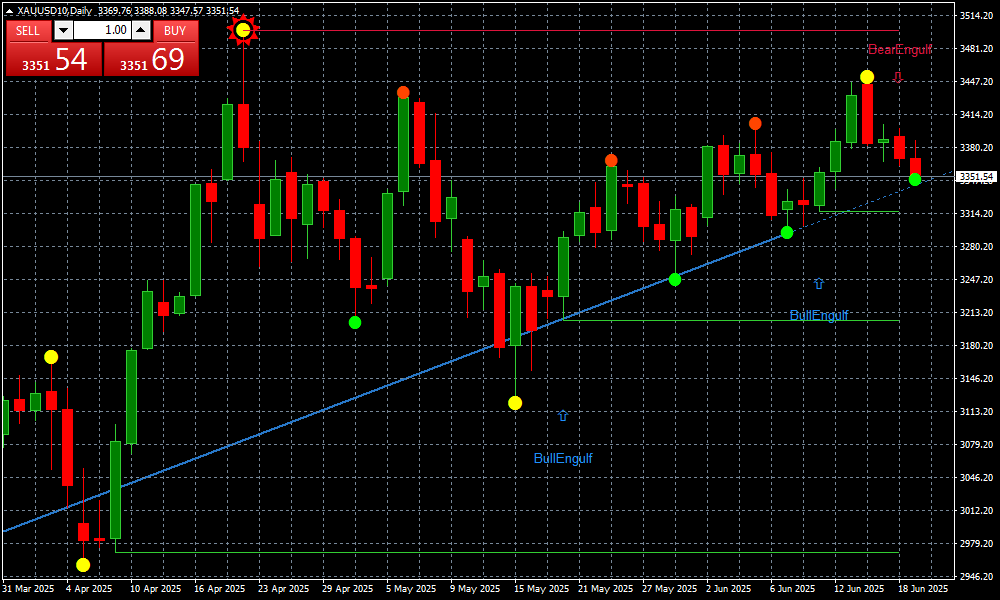1000x600 pixels.
Task: Decrease lot volume with the down arrow
Action: tap(61, 30)
